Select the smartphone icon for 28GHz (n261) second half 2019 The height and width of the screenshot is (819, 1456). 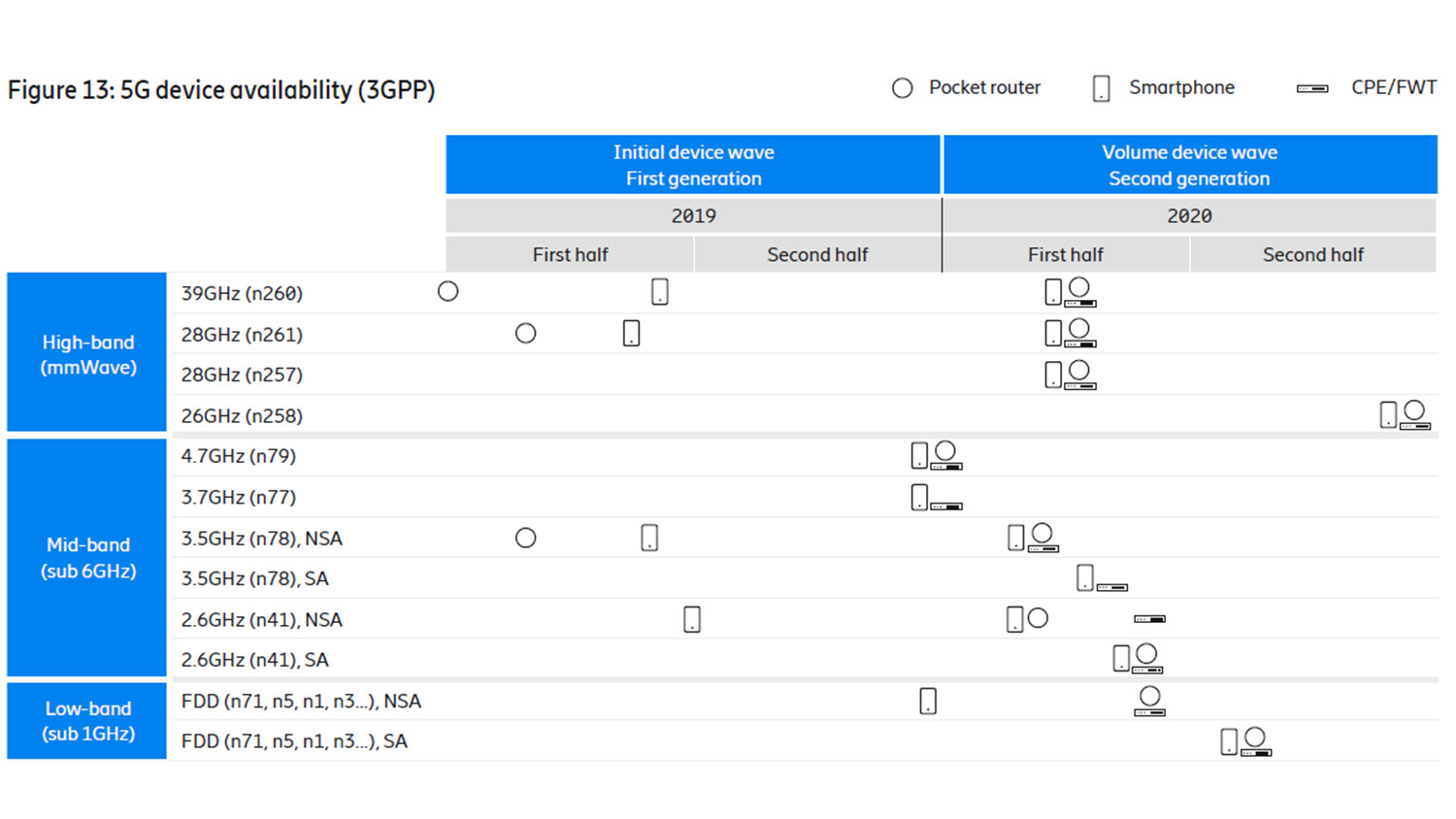(630, 332)
